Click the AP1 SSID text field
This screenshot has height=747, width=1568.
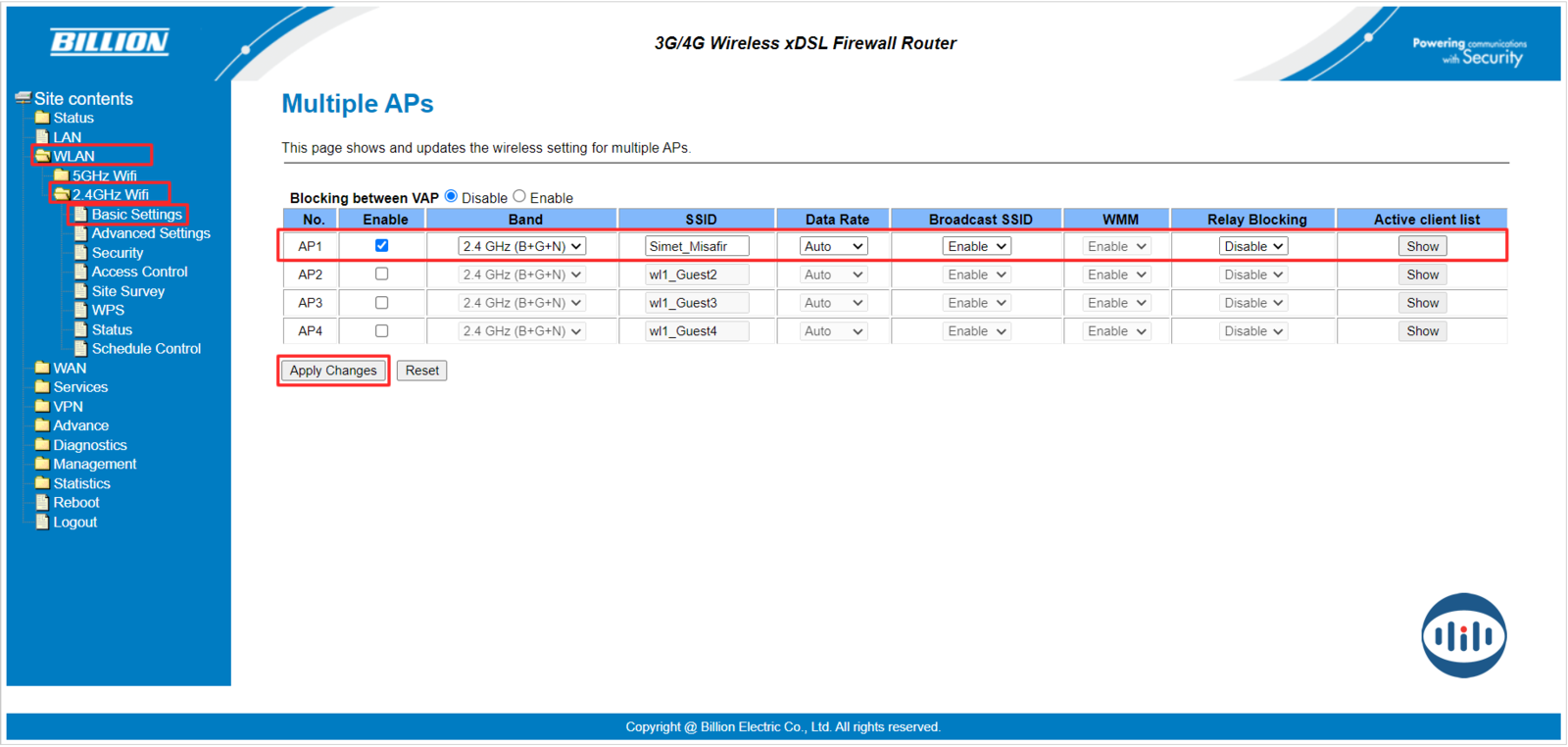(696, 247)
